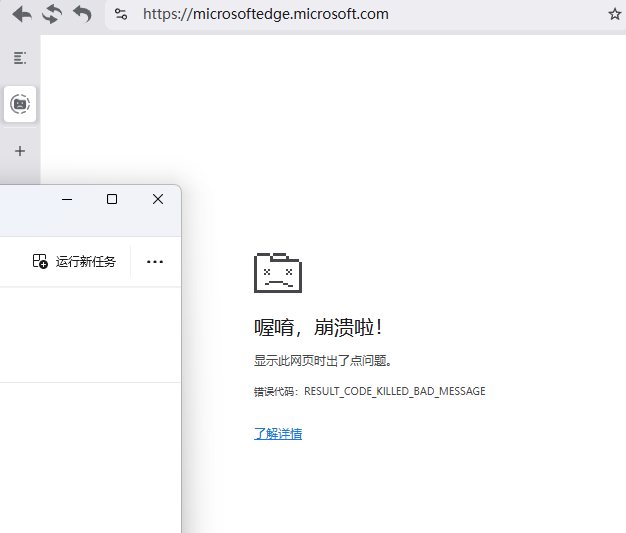Image resolution: width=626 pixels, height=533 pixels.
Task: Bookmark page with the star icon
Action: coord(614,14)
